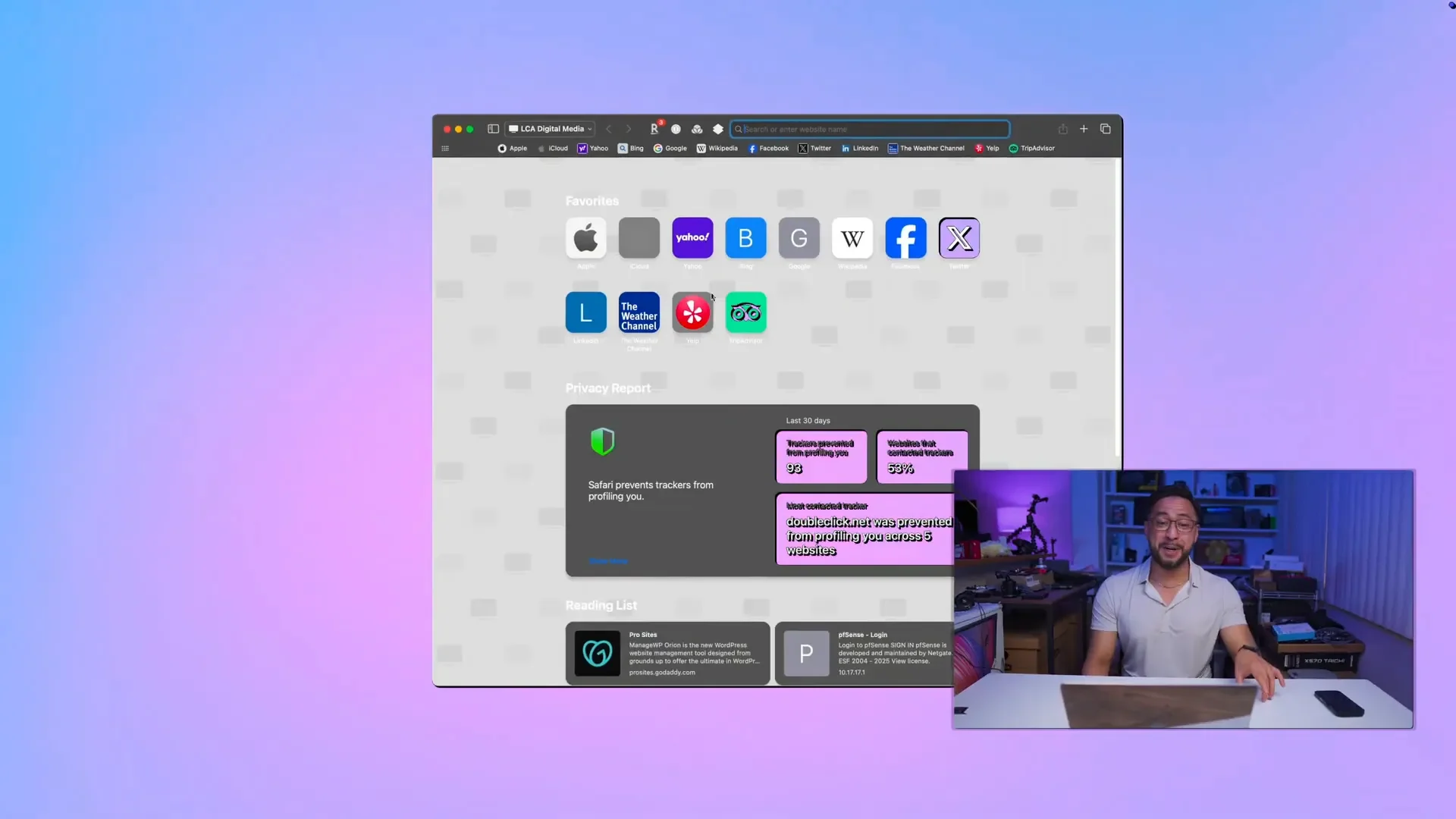Show the tab overview
The height and width of the screenshot is (819, 1456).
point(1106,129)
